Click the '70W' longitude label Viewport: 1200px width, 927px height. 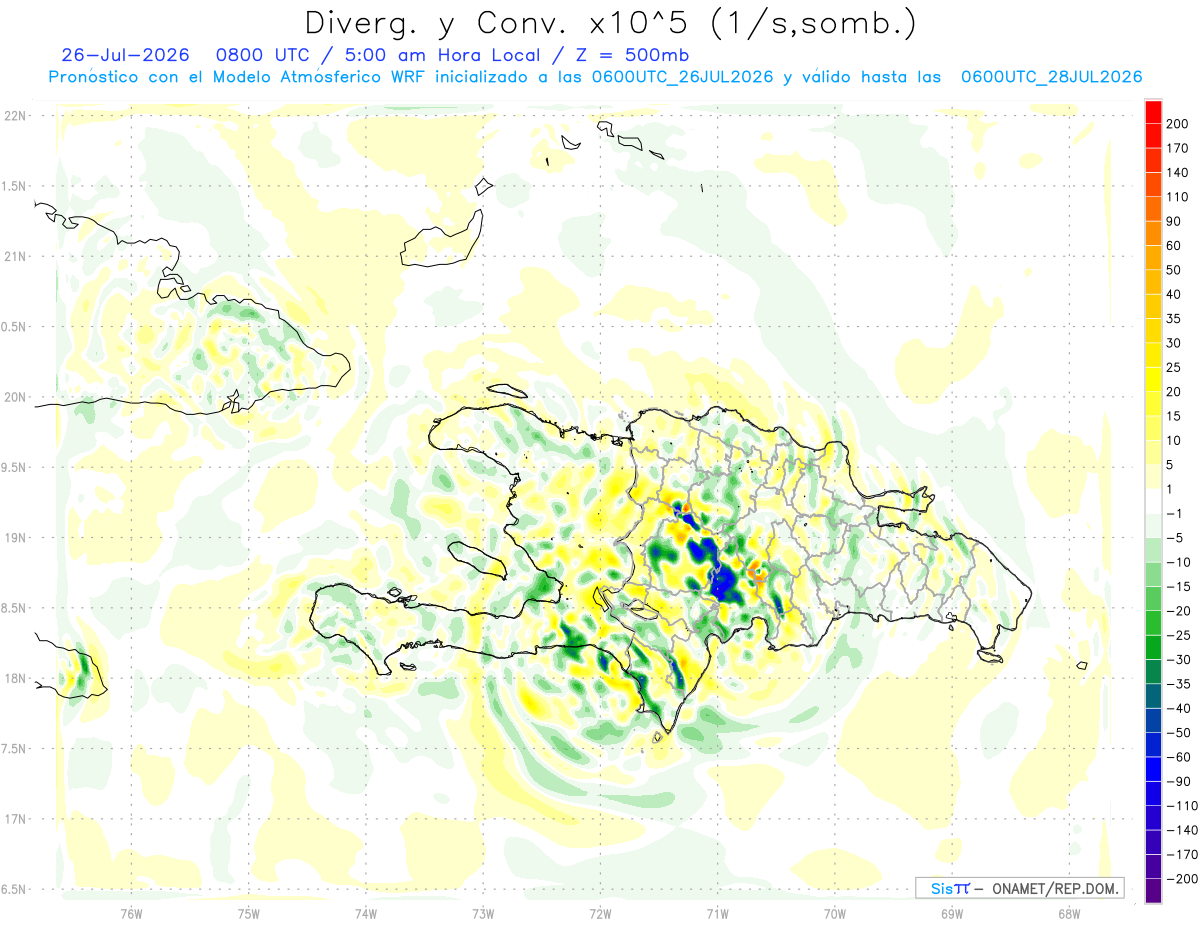tap(834, 913)
